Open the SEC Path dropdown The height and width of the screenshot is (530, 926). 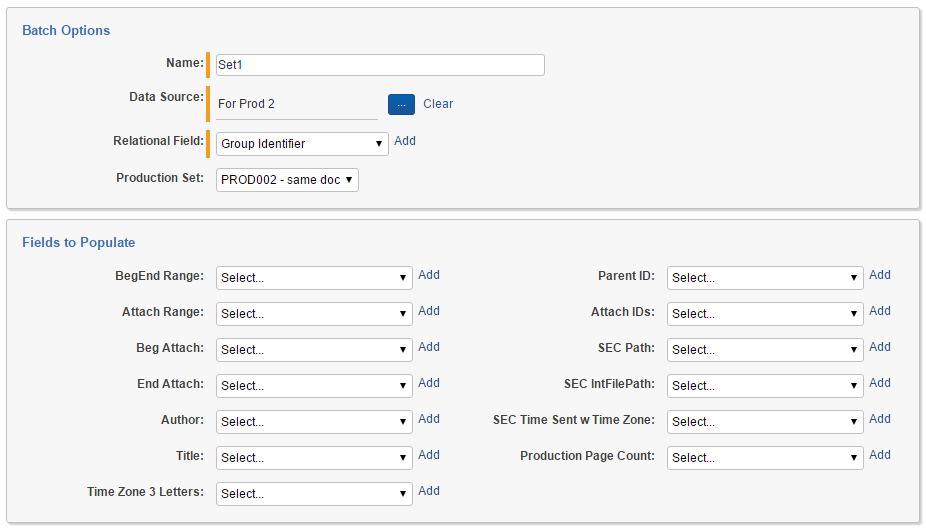765,350
